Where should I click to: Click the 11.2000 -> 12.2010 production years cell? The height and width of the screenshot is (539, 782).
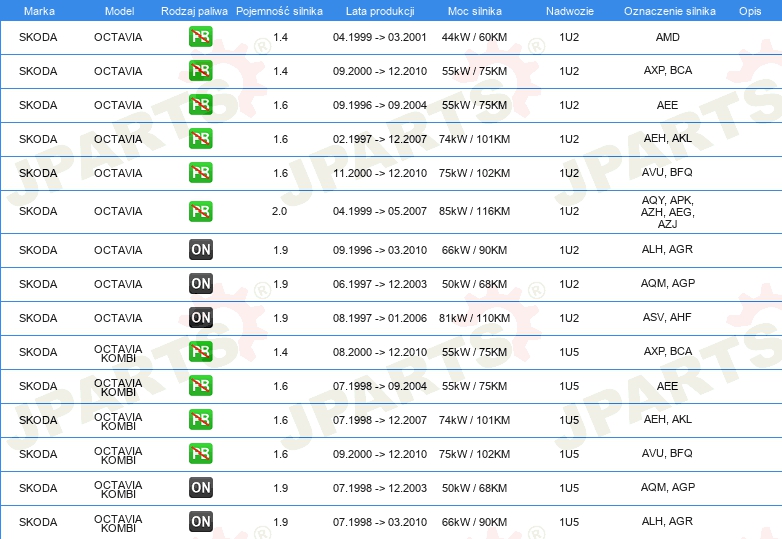click(x=380, y=173)
